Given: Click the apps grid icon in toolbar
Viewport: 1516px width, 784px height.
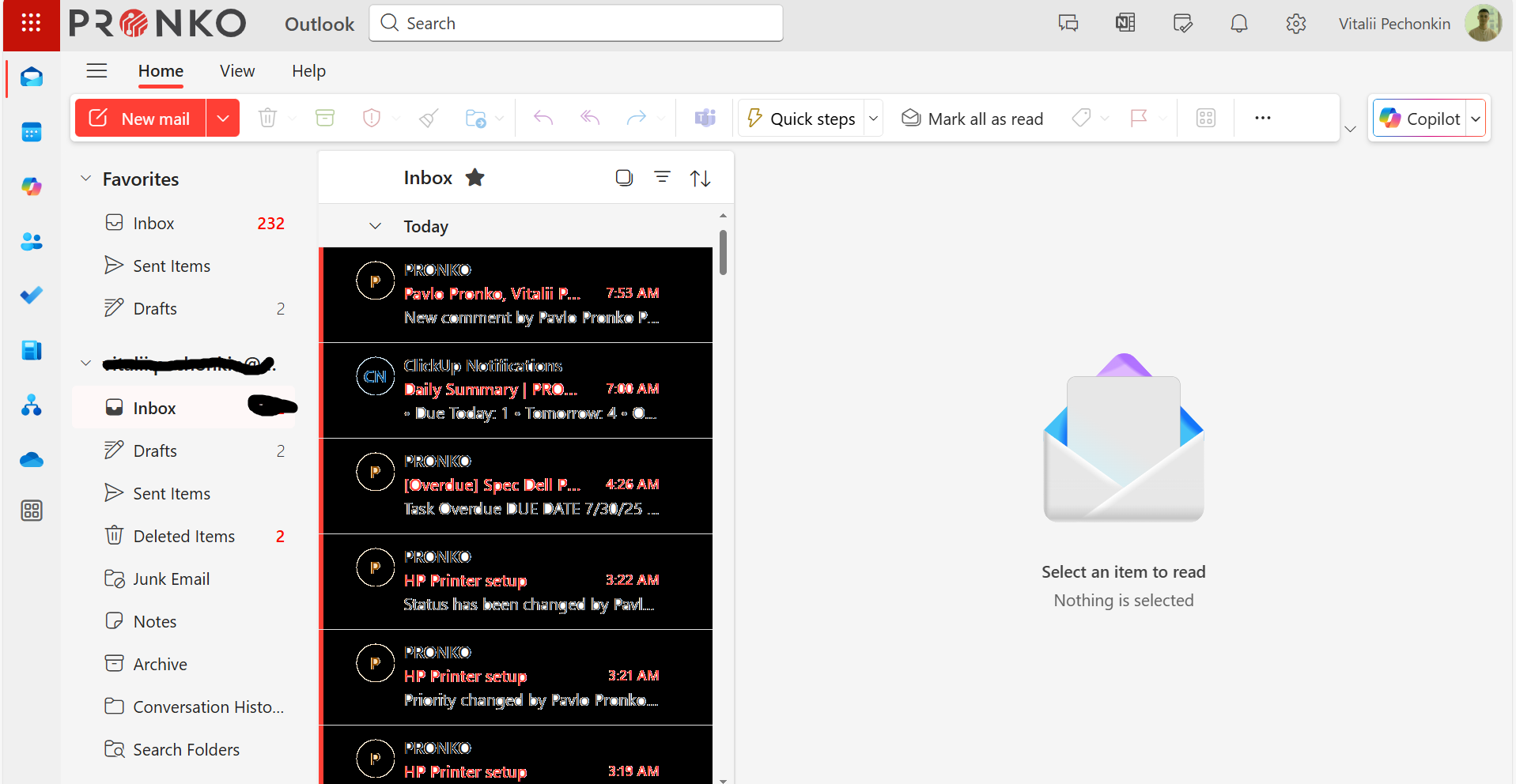Looking at the screenshot, I should coord(1206,119).
